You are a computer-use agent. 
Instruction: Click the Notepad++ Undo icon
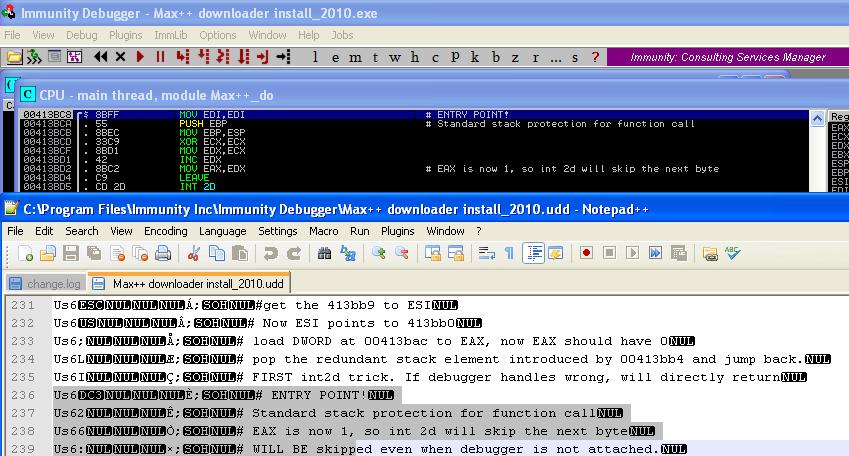(x=270, y=253)
